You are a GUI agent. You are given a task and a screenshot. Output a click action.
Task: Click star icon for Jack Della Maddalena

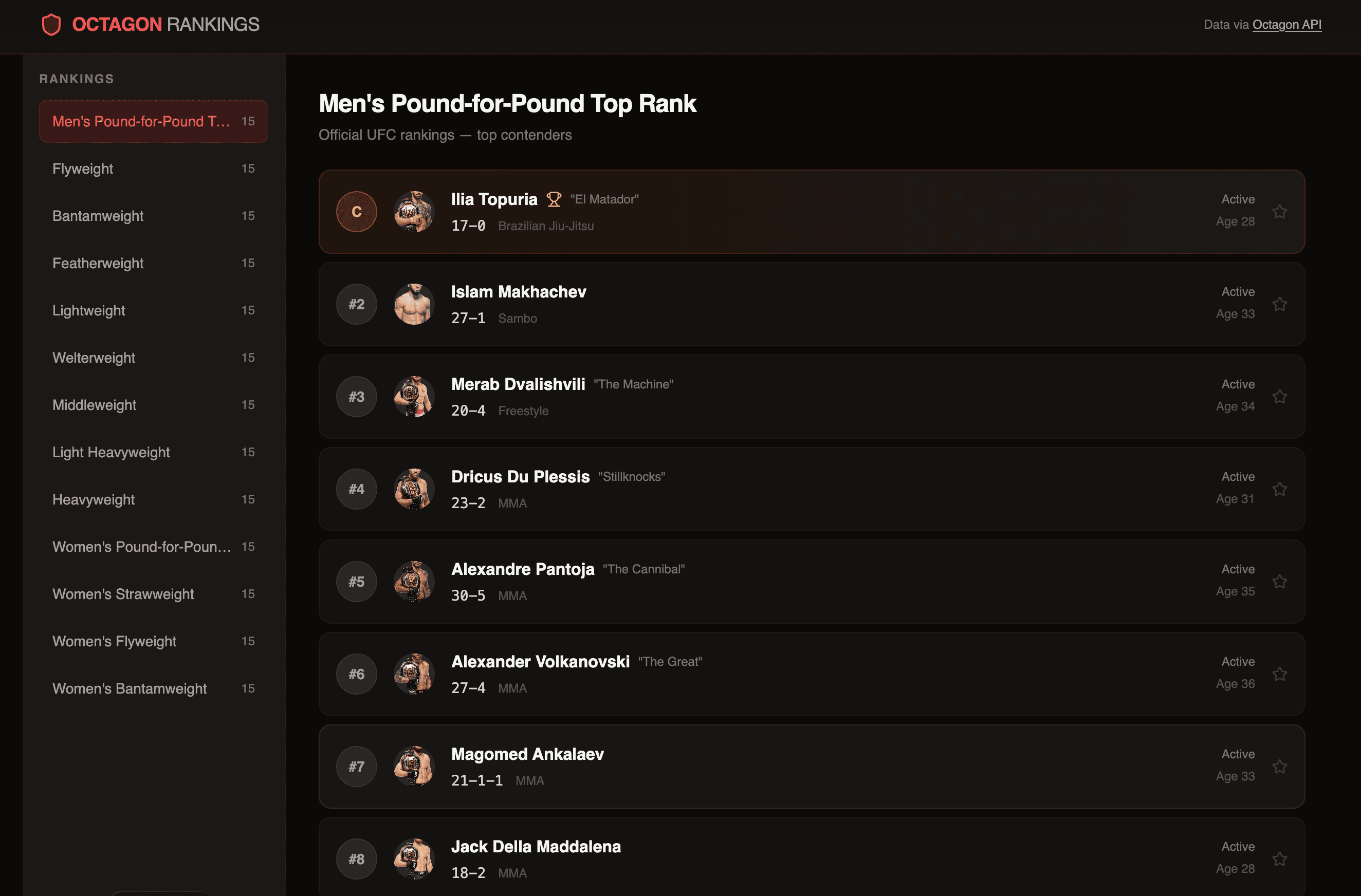coord(1280,859)
